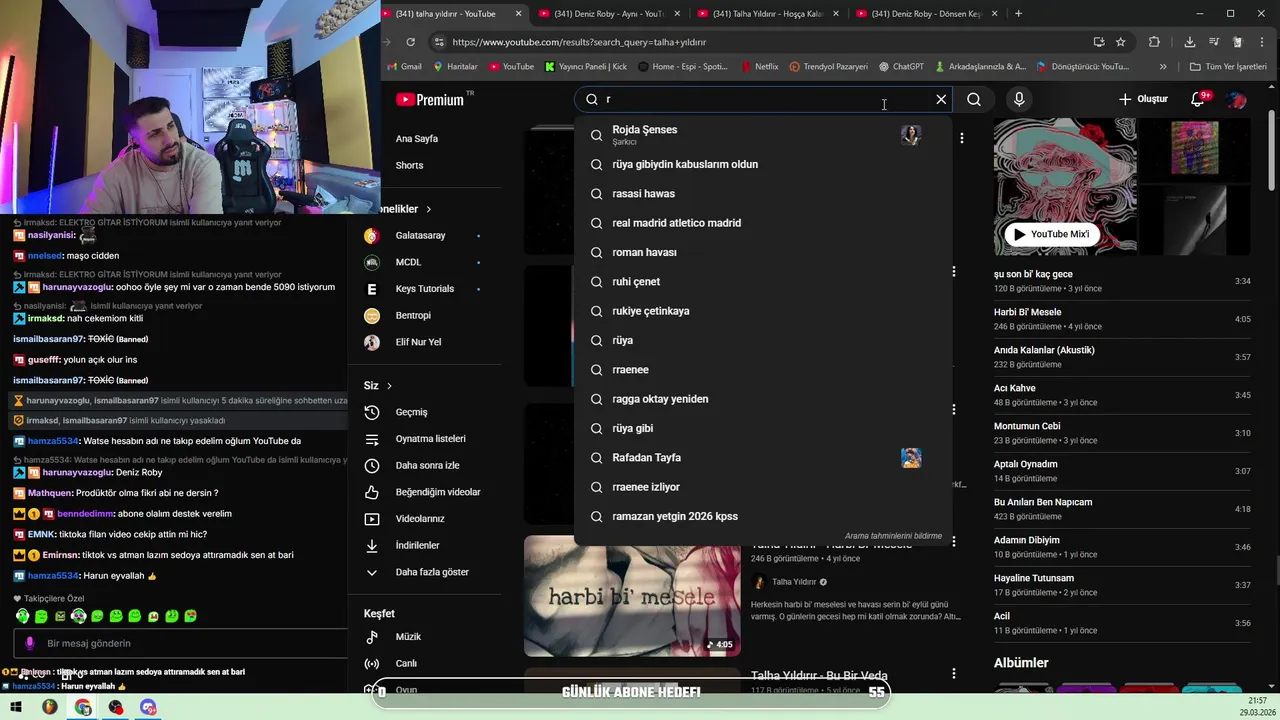
Task: Open Chrome extensions puzzle icon
Action: [1154, 42]
